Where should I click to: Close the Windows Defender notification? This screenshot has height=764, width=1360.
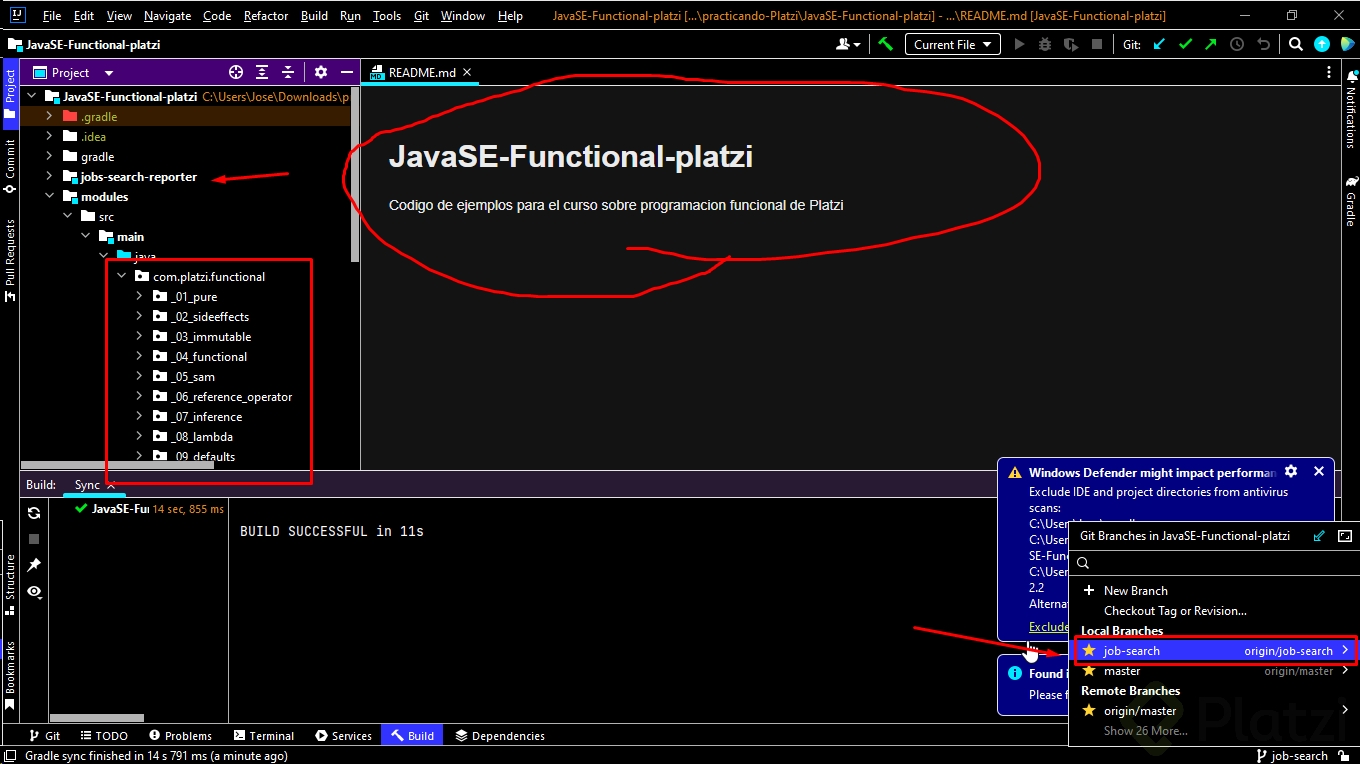(1319, 471)
